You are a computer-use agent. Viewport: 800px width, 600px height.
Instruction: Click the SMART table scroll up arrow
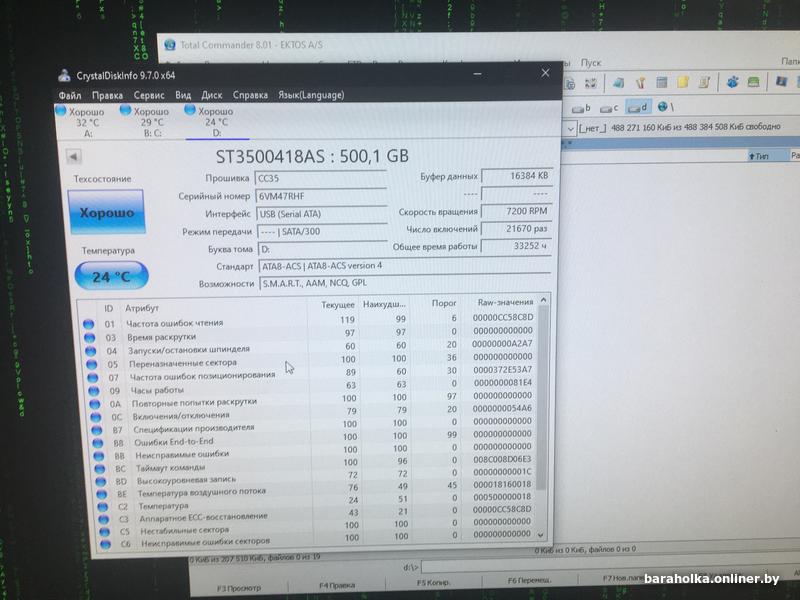point(543,300)
